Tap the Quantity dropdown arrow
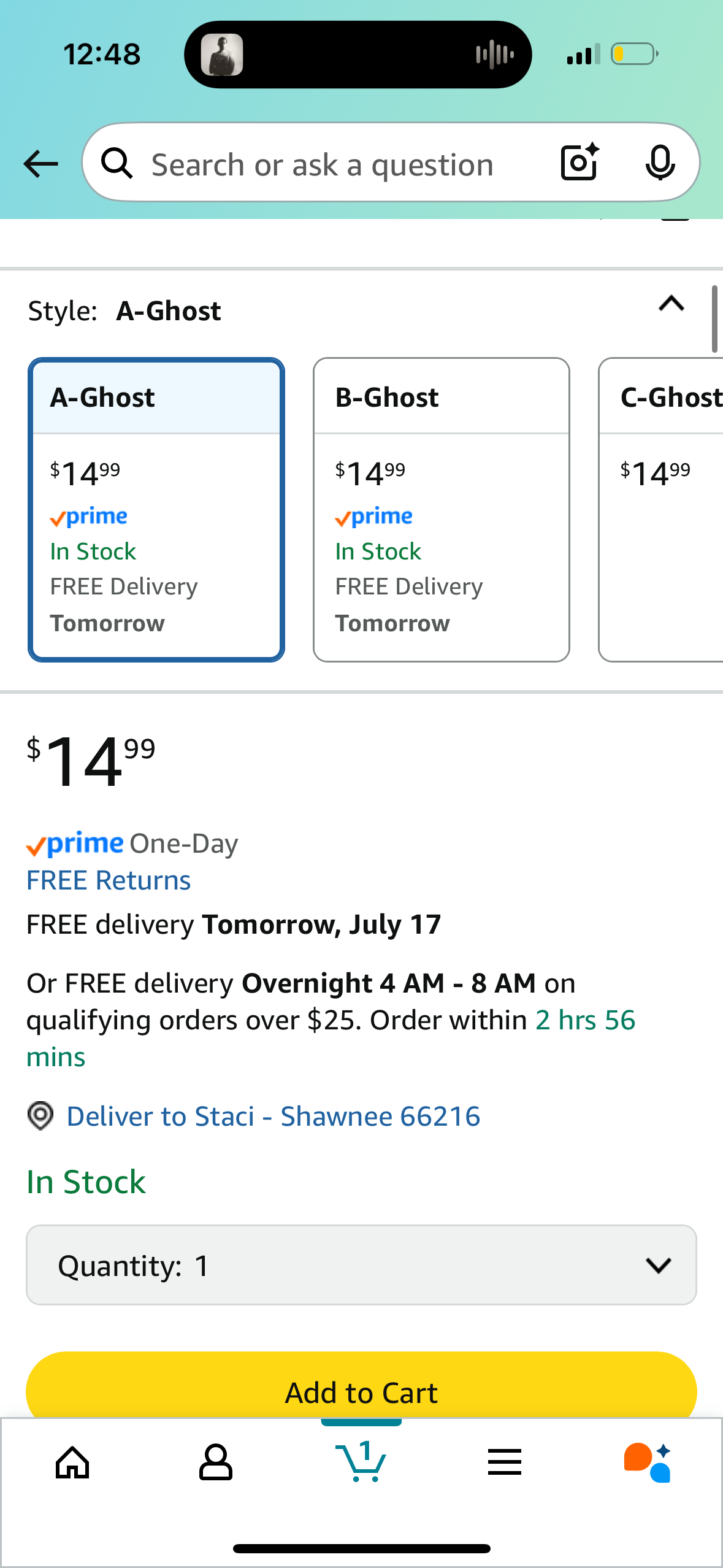 click(659, 1266)
